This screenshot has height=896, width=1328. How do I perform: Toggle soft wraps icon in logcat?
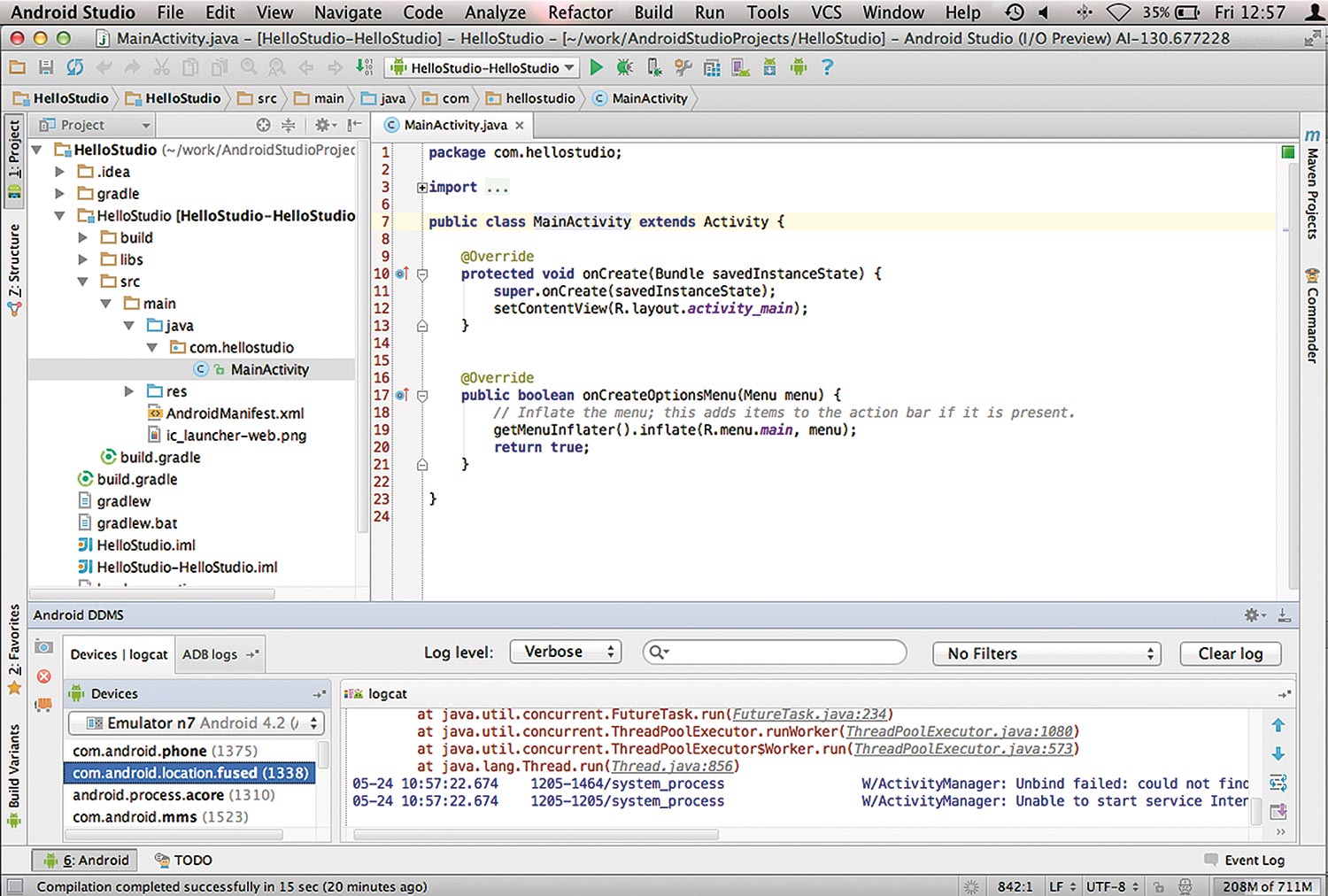click(x=1278, y=783)
